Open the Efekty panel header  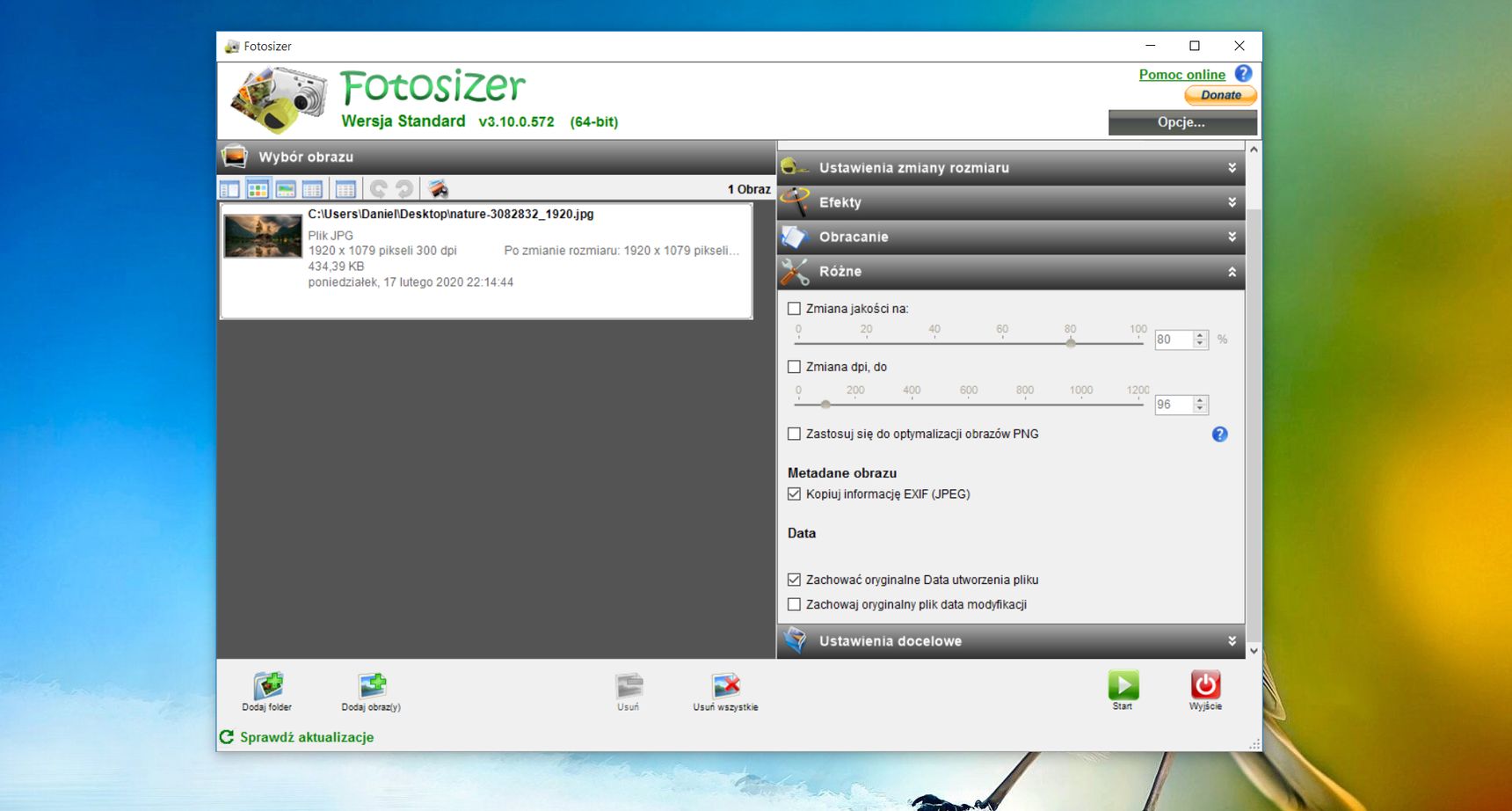click(1011, 202)
